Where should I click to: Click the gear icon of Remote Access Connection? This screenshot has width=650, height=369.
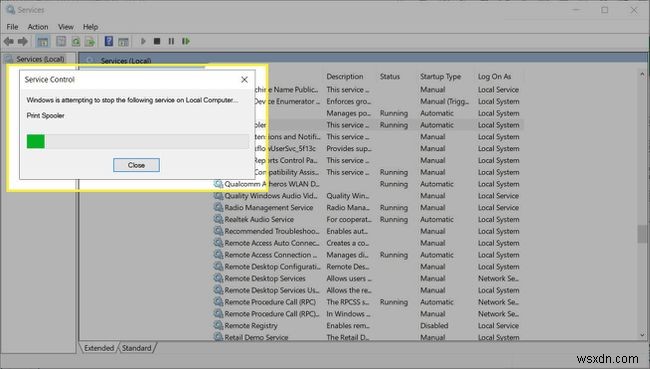point(218,255)
